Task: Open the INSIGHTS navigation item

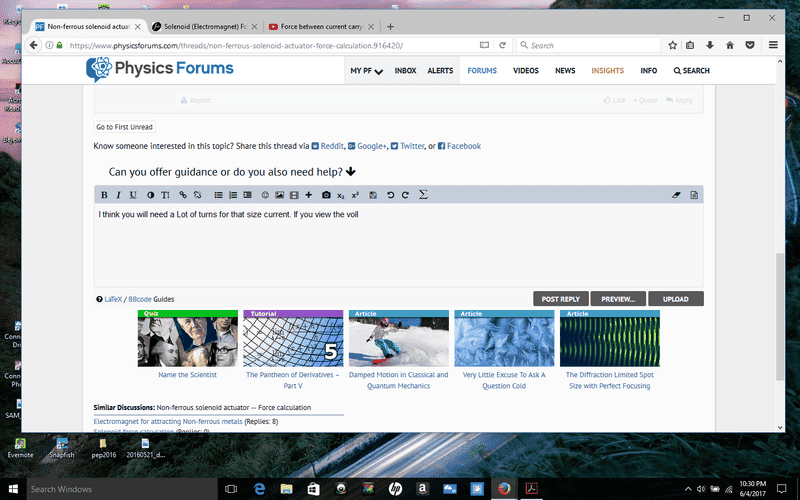Action: [607, 71]
